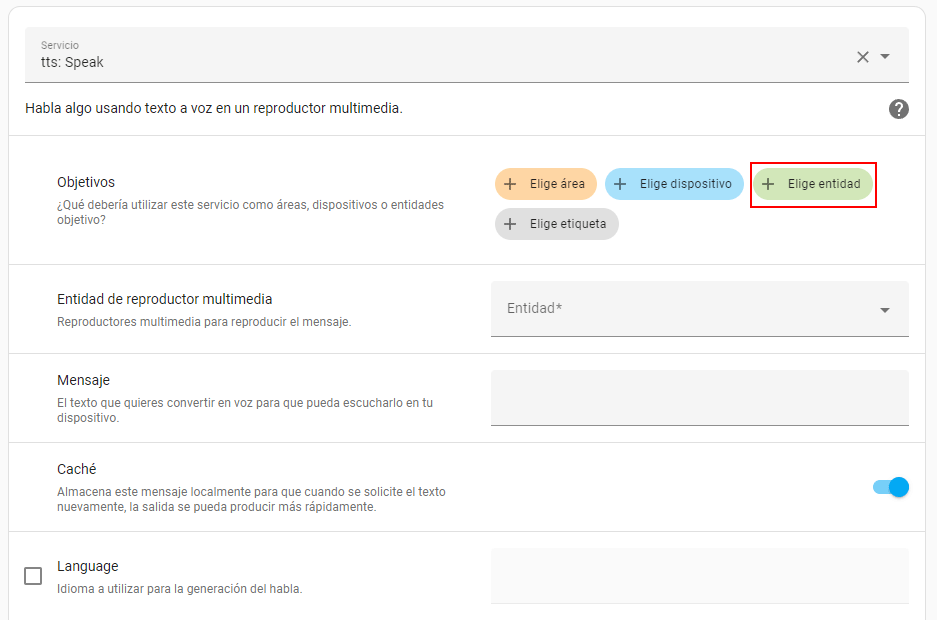Click the plus icon on Elige dispositivo
Viewport: 937px width, 620px height.
(x=620, y=184)
